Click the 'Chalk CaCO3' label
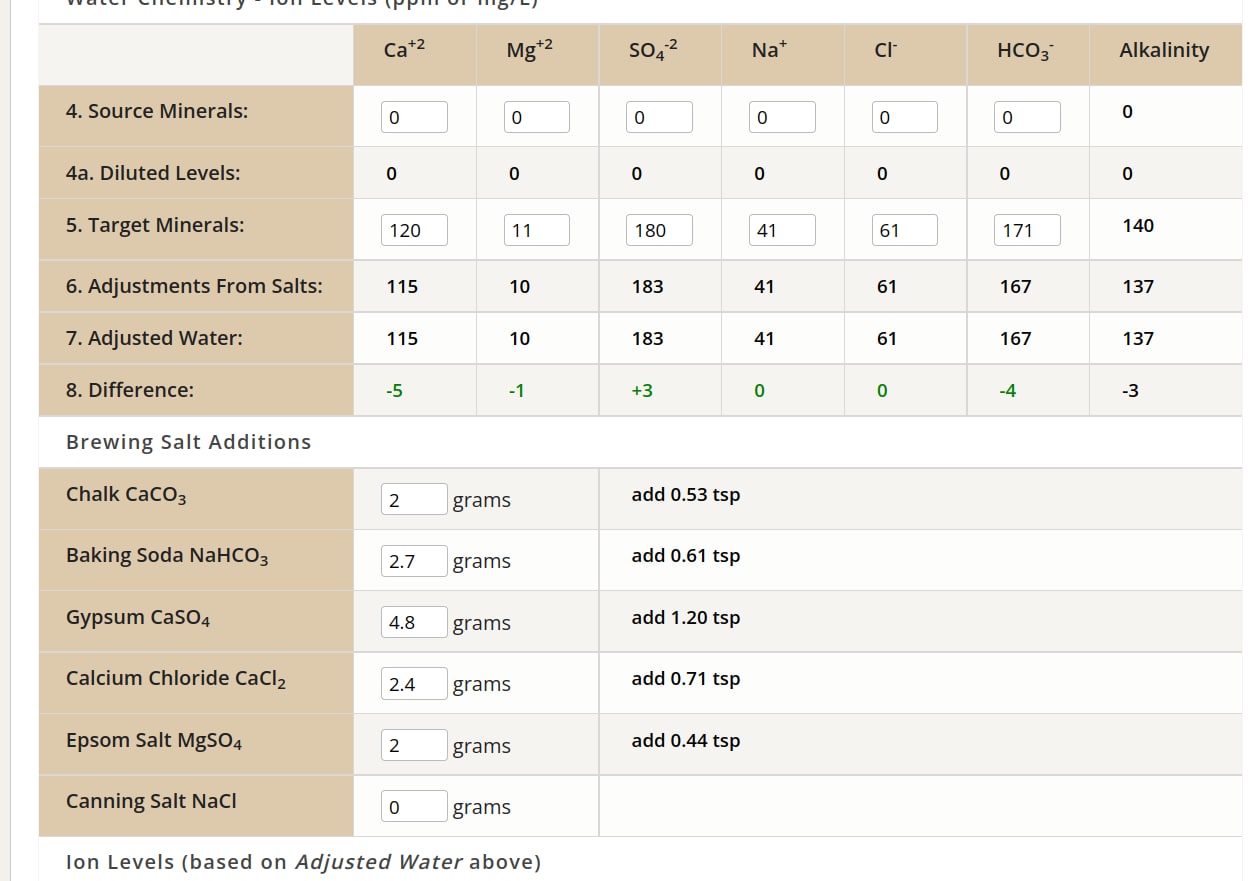Image resolution: width=1254 pixels, height=881 pixels. (x=126, y=495)
